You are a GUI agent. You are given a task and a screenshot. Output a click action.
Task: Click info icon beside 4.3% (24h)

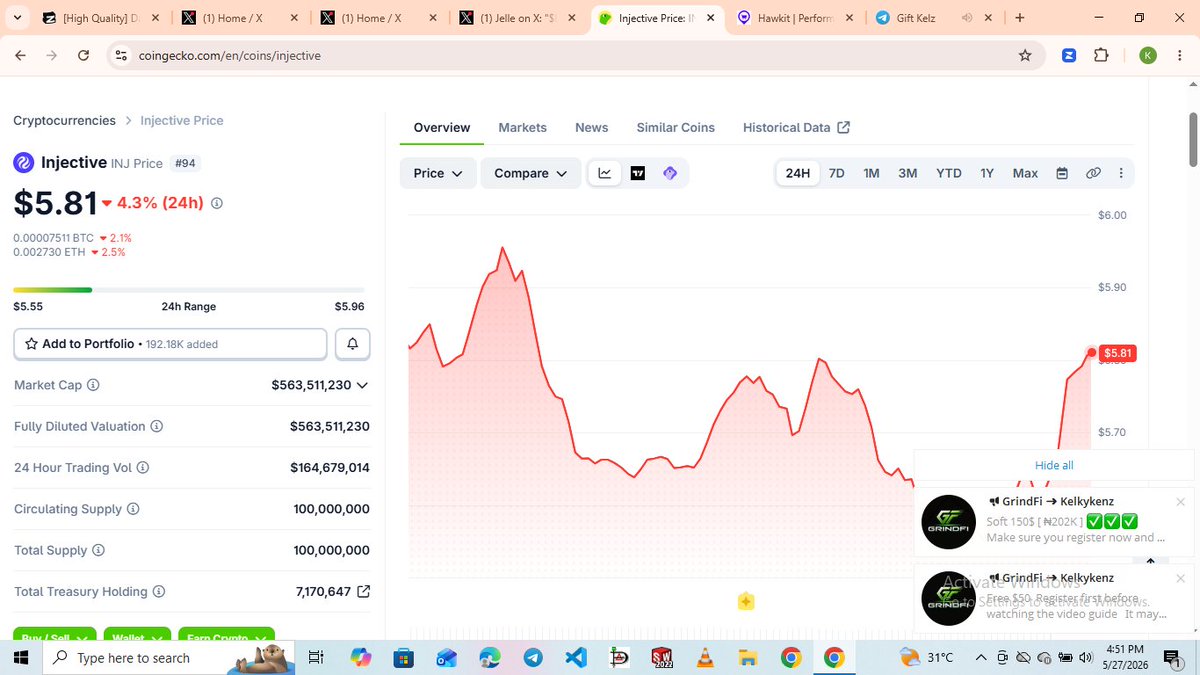click(x=217, y=203)
